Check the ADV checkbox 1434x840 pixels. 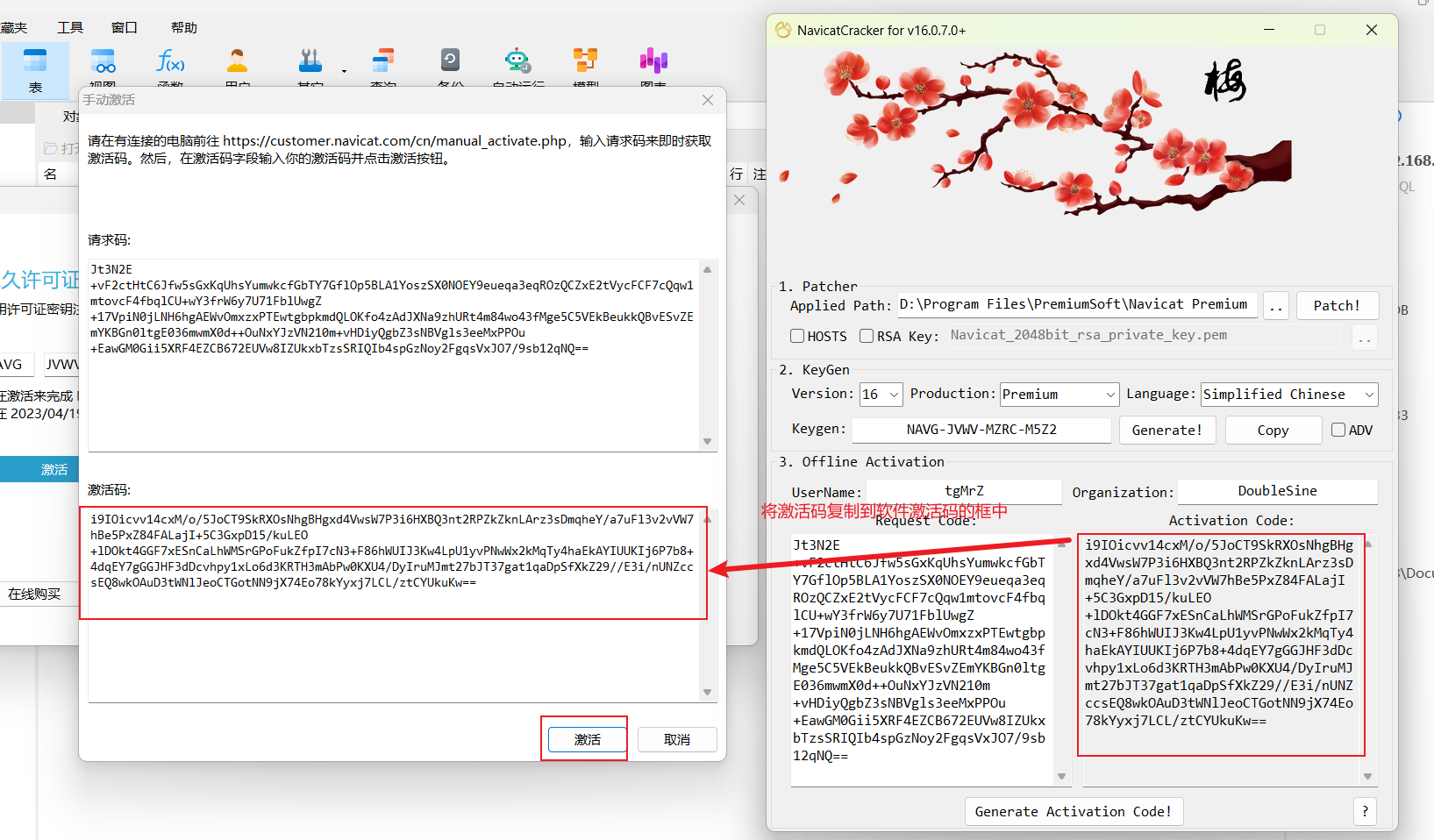(1338, 430)
